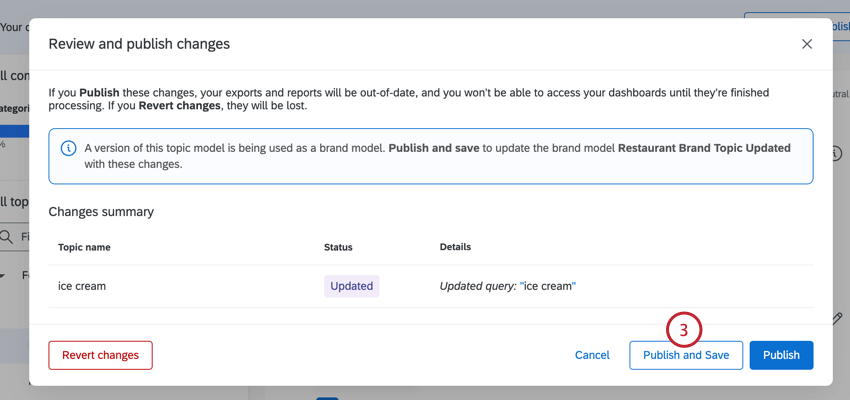The width and height of the screenshot is (850, 400).
Task: Click the Details column header
Action: click(x=455, y=247)
